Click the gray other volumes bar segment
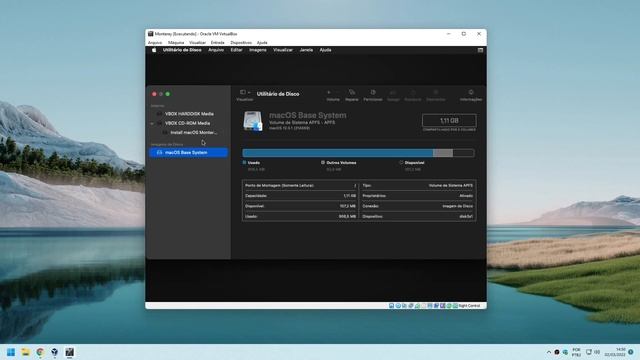640x360 pixels. (x=443, y=153)
